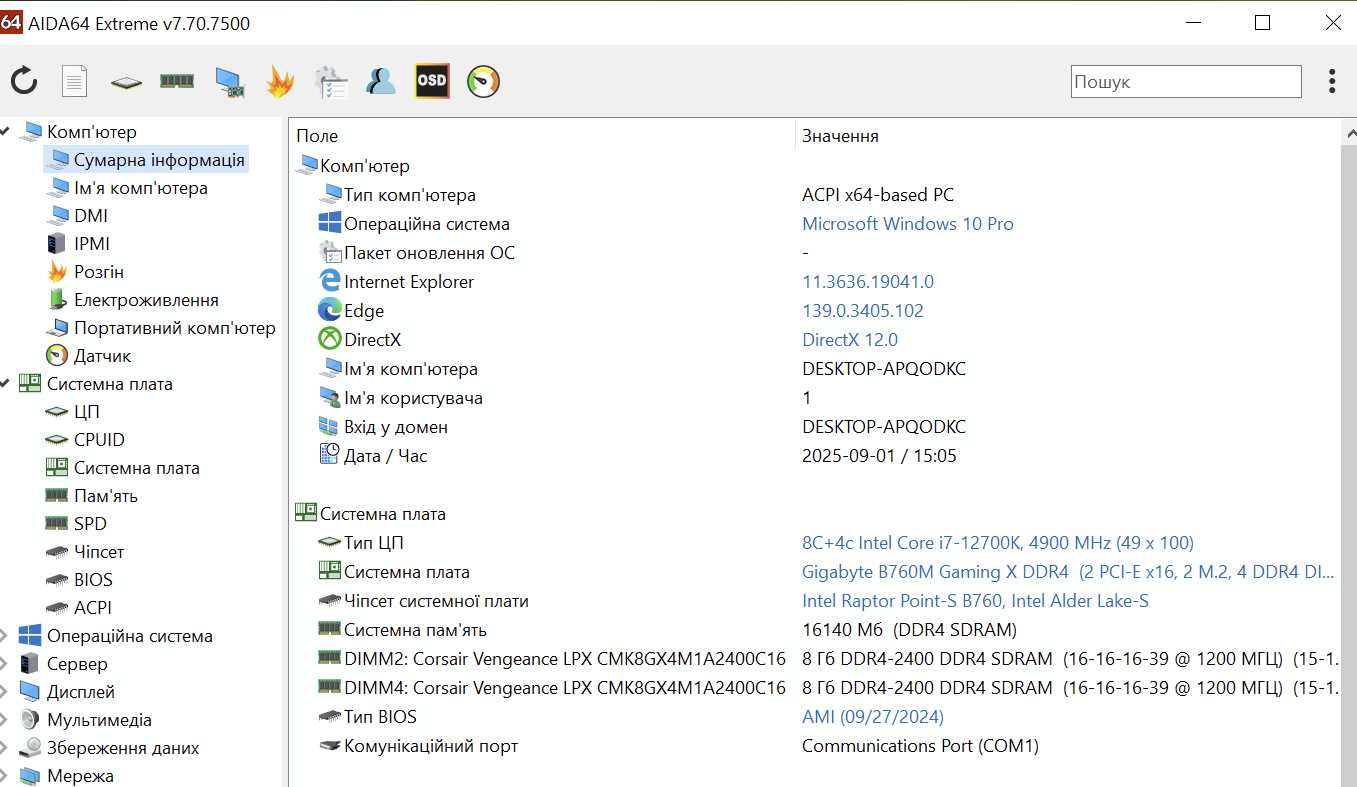The height and width of the screenshot is (787, 1357).
Task: Open Edge version 139.0.3405.102 link
Action: pos(863,311)
